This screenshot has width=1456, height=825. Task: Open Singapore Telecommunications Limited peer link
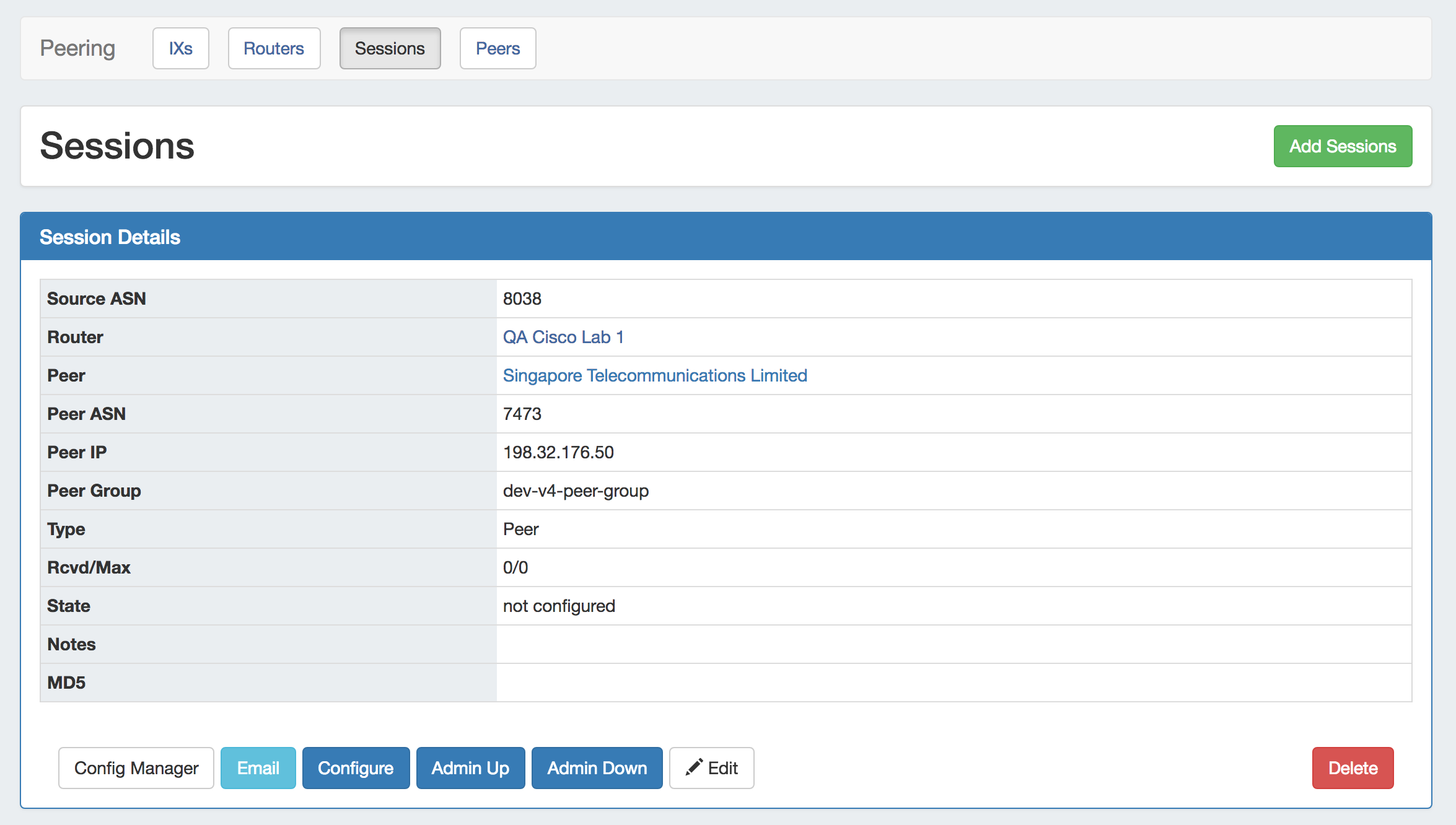(654, 375)
